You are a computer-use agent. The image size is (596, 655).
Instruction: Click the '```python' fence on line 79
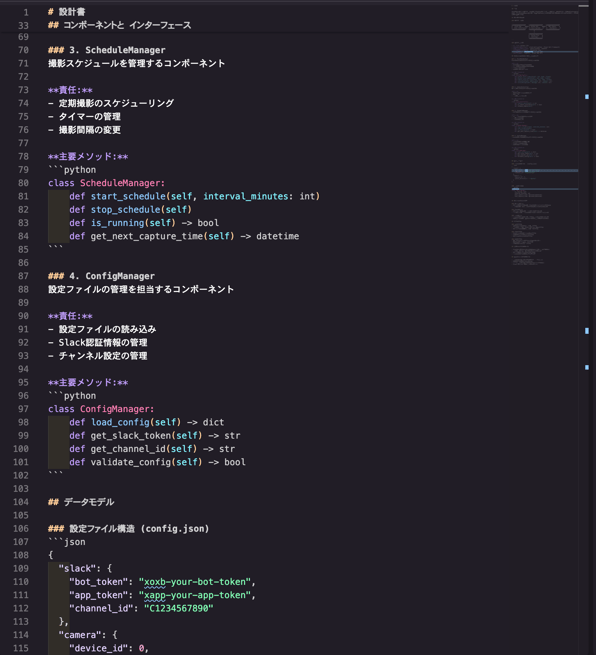72,170
